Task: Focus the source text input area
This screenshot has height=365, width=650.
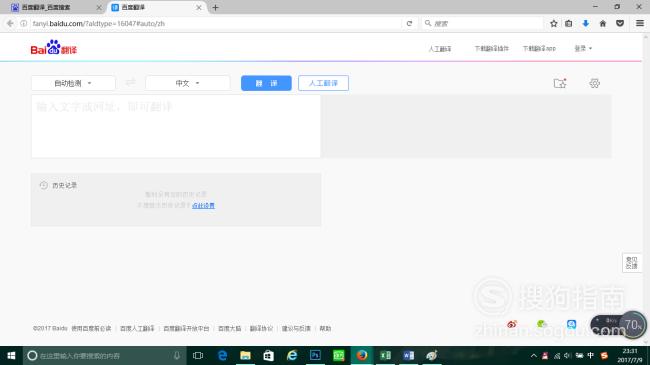Action: click(x=176, y=127)
